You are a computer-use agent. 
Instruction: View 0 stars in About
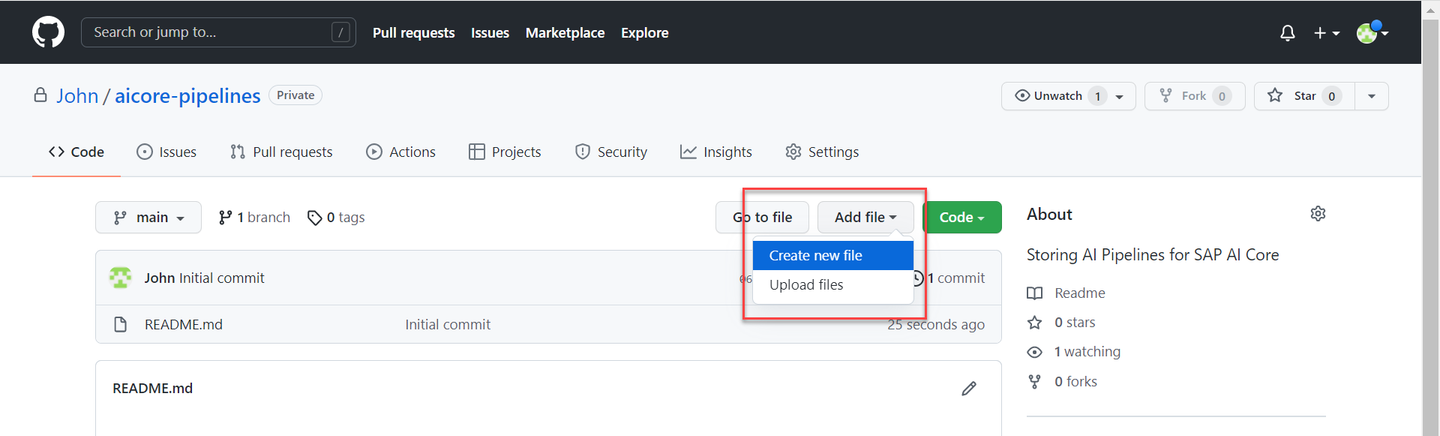point(1061,322)
